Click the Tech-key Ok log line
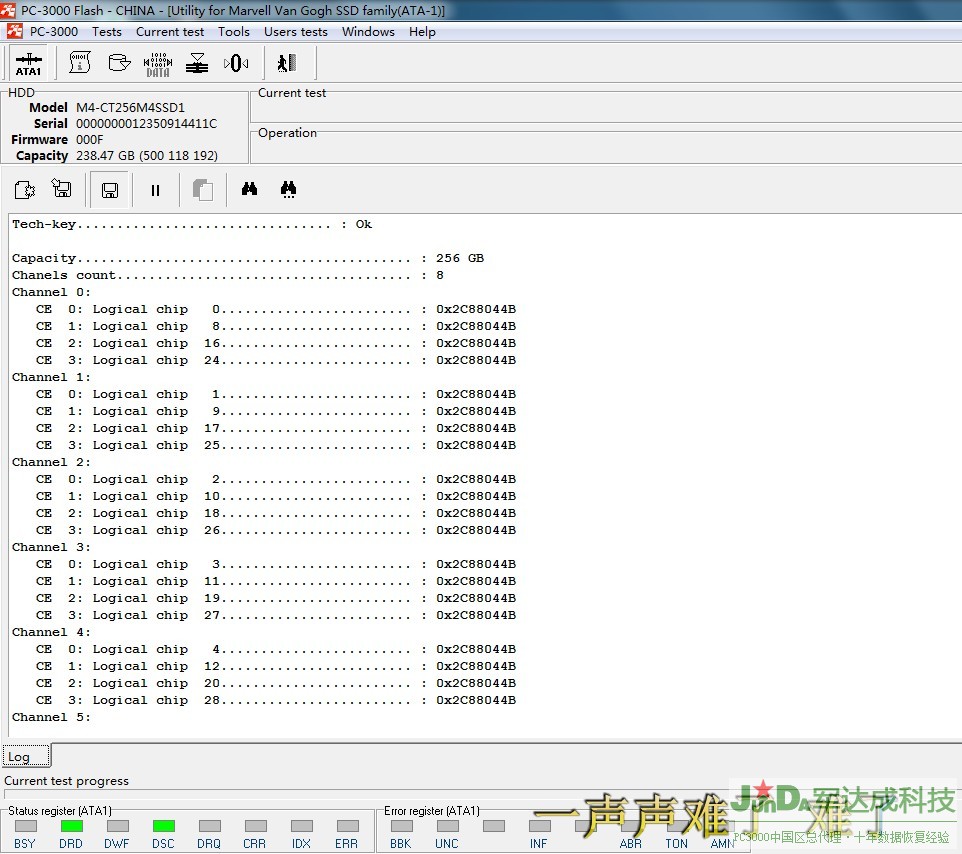Viewport: 962px width, 854px height. [192, 224]
